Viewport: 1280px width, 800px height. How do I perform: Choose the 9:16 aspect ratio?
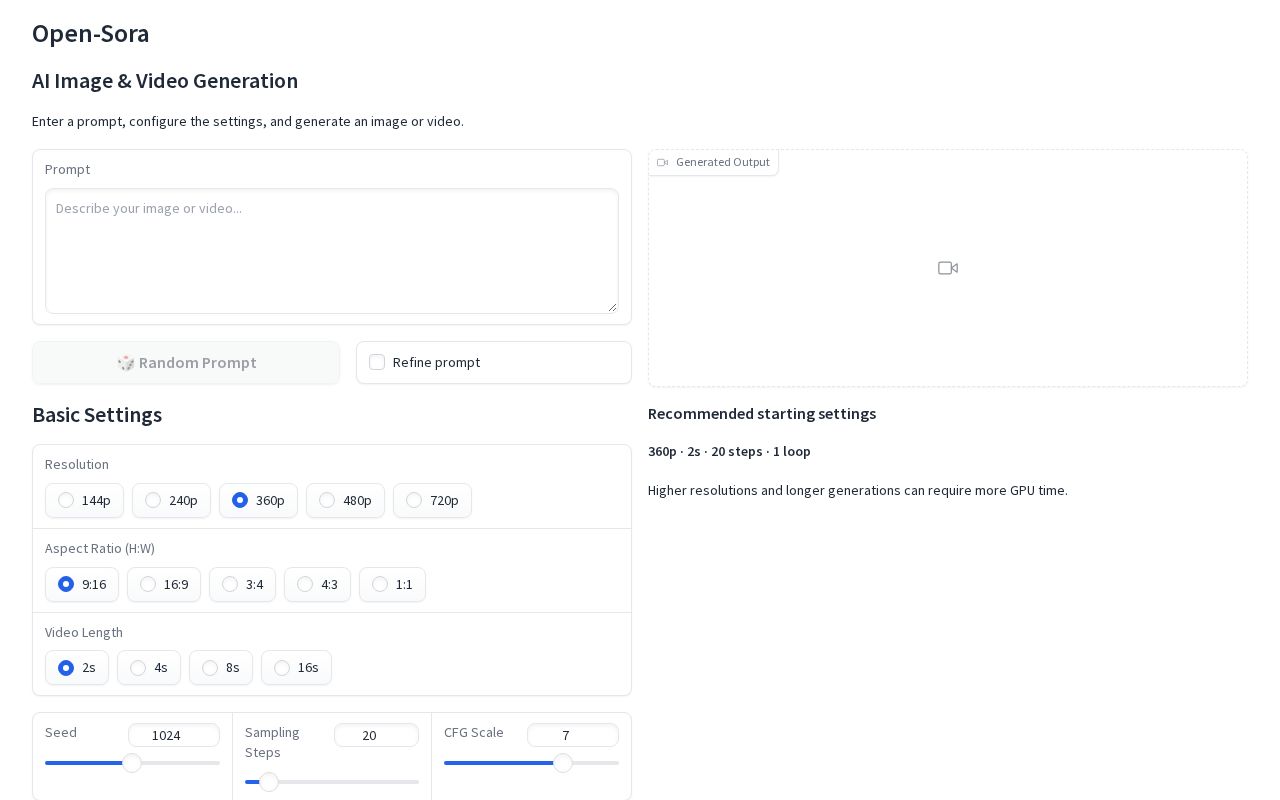click(82, 584)
